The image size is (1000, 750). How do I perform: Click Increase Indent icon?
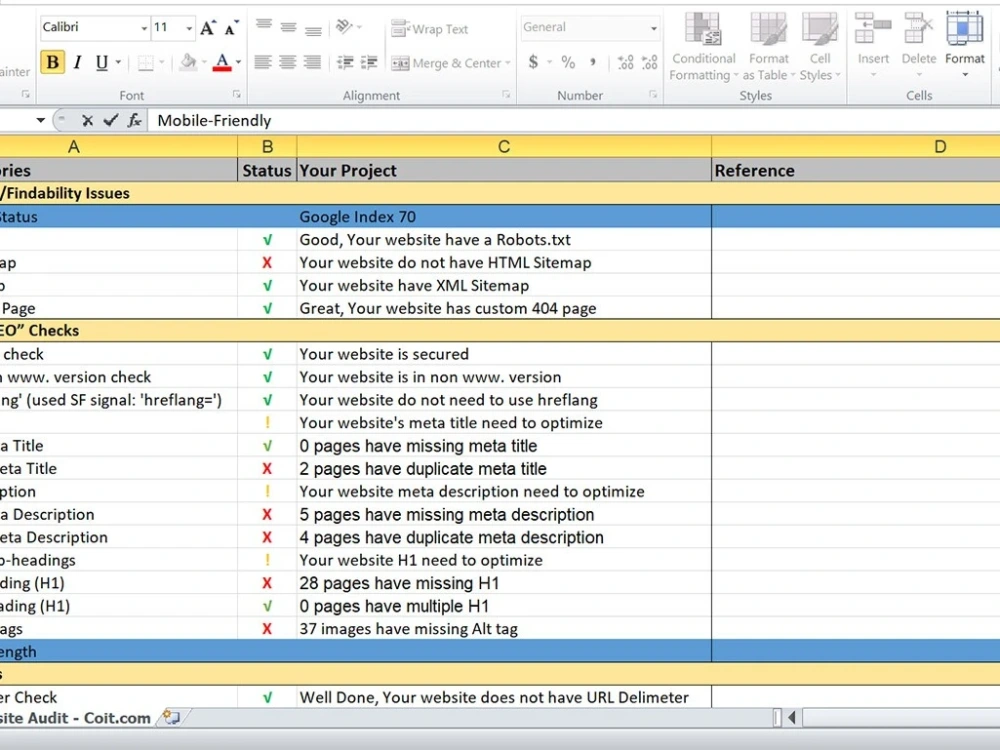[x=369, y=62]
